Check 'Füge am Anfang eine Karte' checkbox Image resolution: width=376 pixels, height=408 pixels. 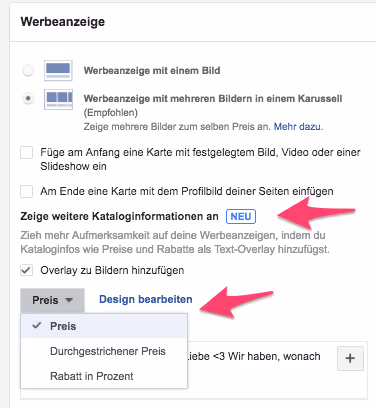27,153
